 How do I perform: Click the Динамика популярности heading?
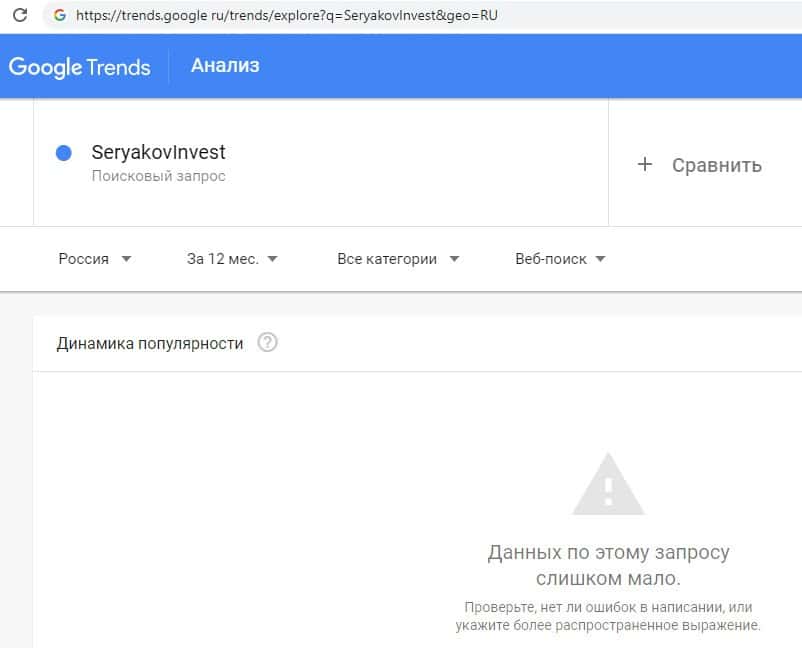[x=150, y=343]
